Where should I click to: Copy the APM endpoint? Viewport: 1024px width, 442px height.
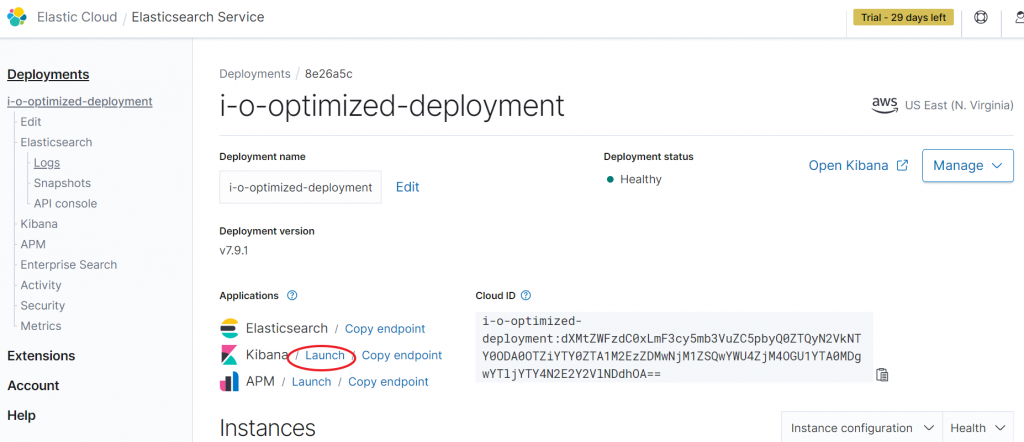(389, 382)
